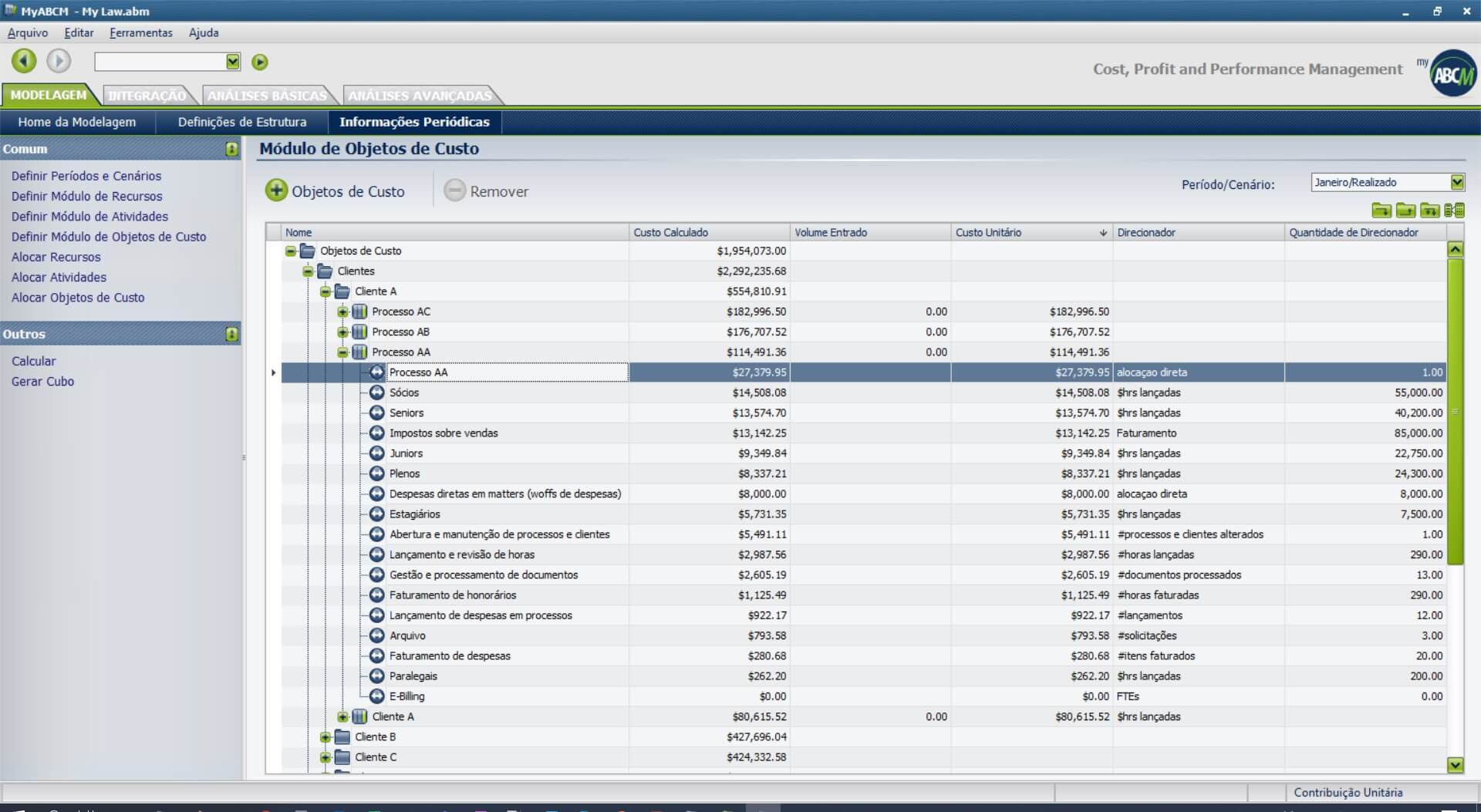Sort by the Custo Unitário column header

1031,232
